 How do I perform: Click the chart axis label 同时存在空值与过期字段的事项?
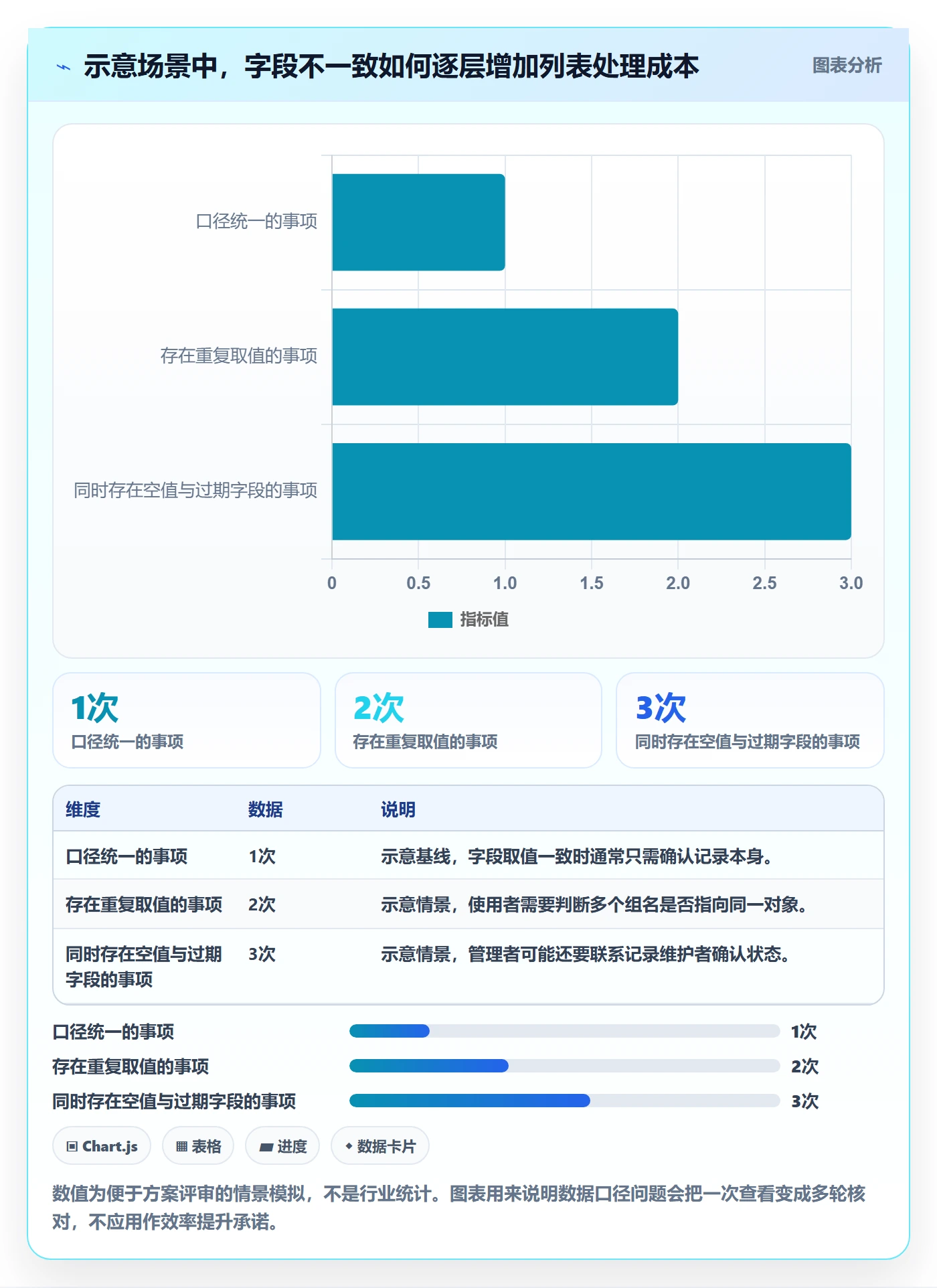[195, 491]
